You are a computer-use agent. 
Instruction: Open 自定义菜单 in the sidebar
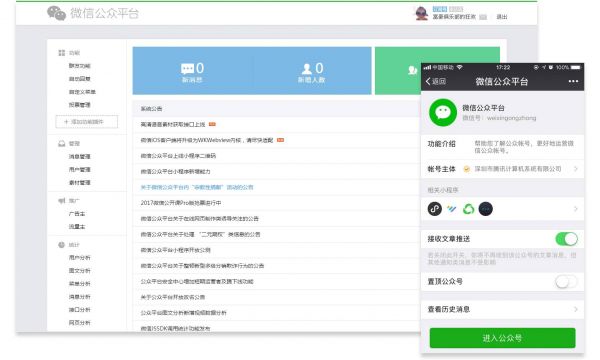coord(82,92)
